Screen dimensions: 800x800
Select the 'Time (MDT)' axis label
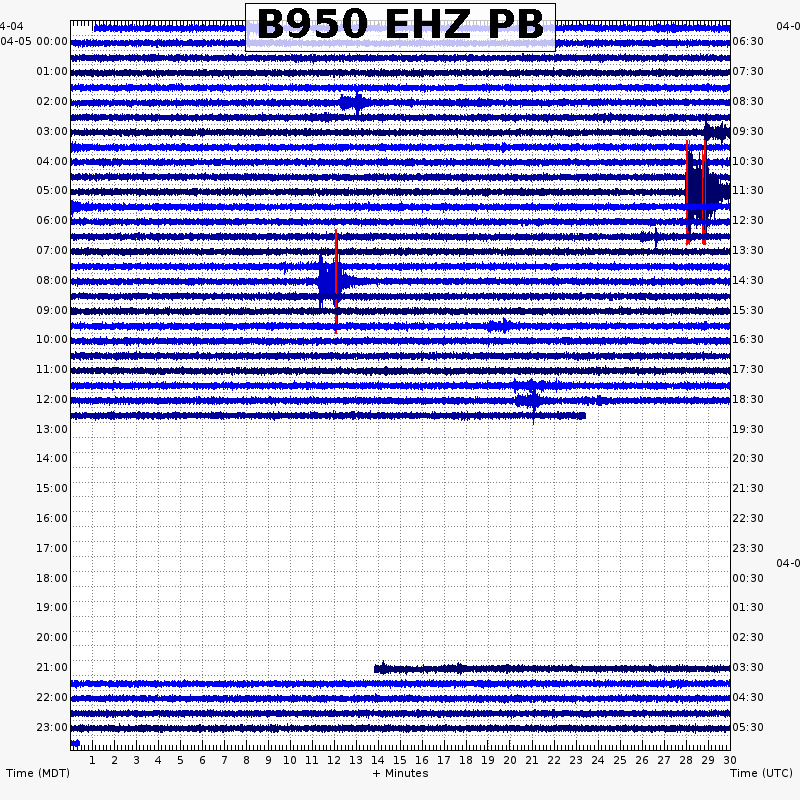point(38,773)
